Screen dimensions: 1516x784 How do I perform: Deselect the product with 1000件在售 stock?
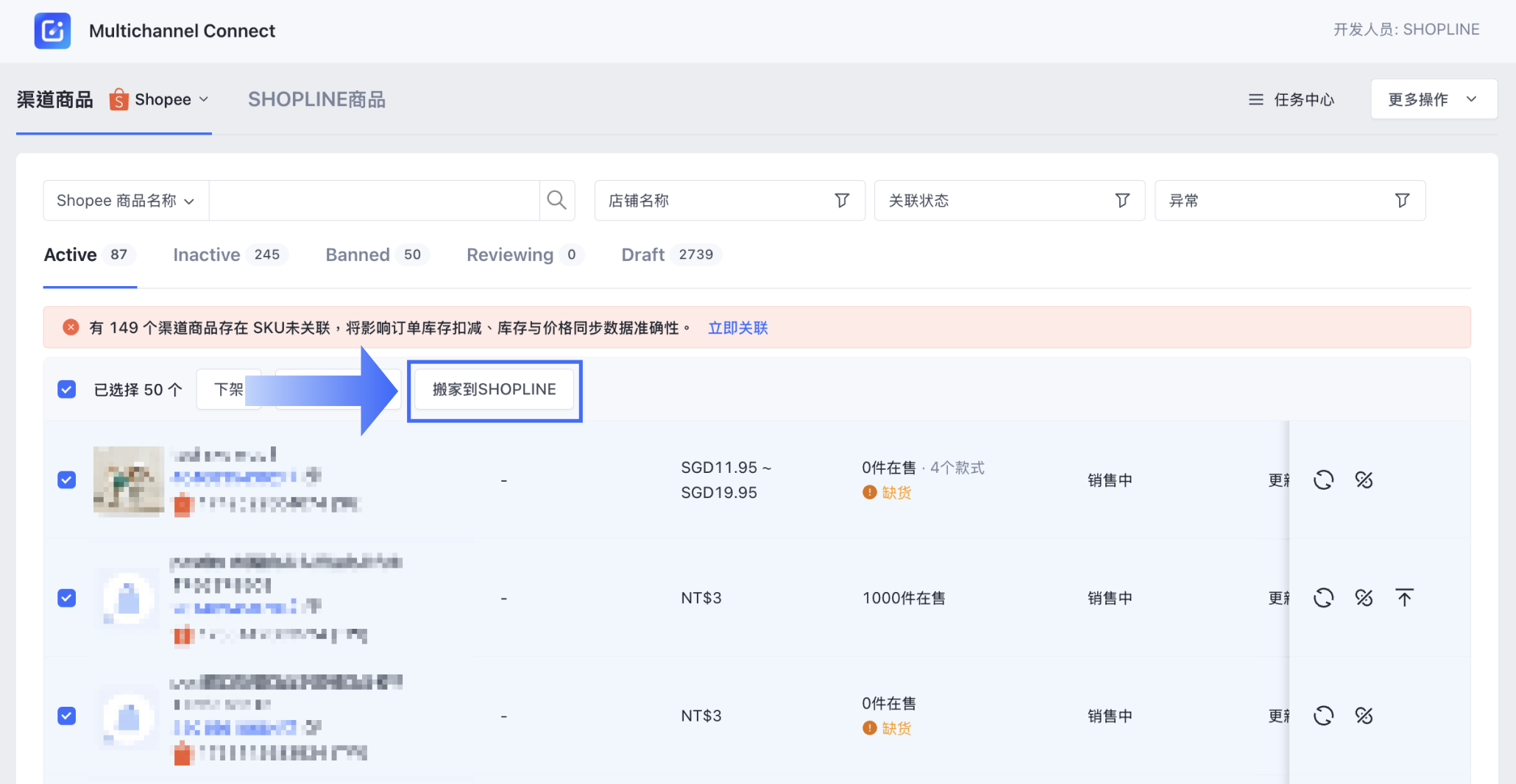(67, 598)
